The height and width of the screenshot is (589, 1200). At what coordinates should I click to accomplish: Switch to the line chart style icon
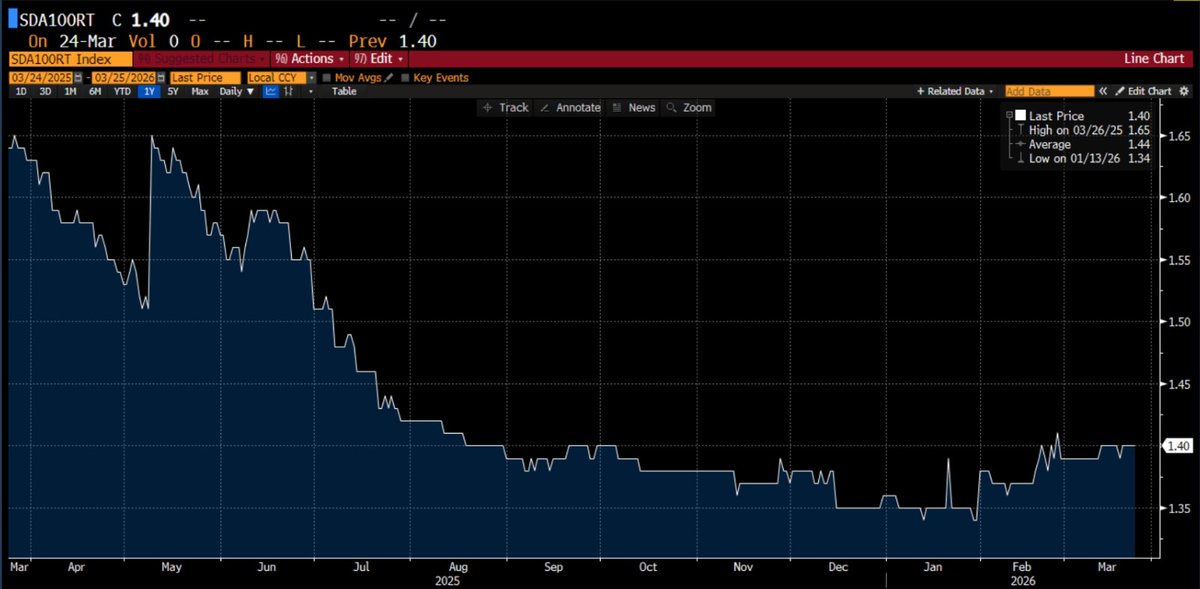[x=270, y=91]
